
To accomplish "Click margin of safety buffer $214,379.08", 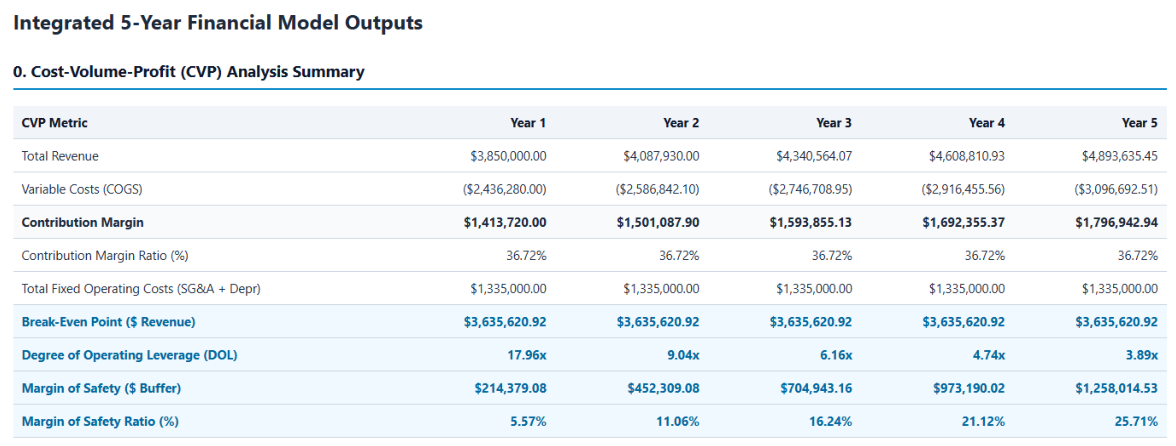I will pos(511,388).
